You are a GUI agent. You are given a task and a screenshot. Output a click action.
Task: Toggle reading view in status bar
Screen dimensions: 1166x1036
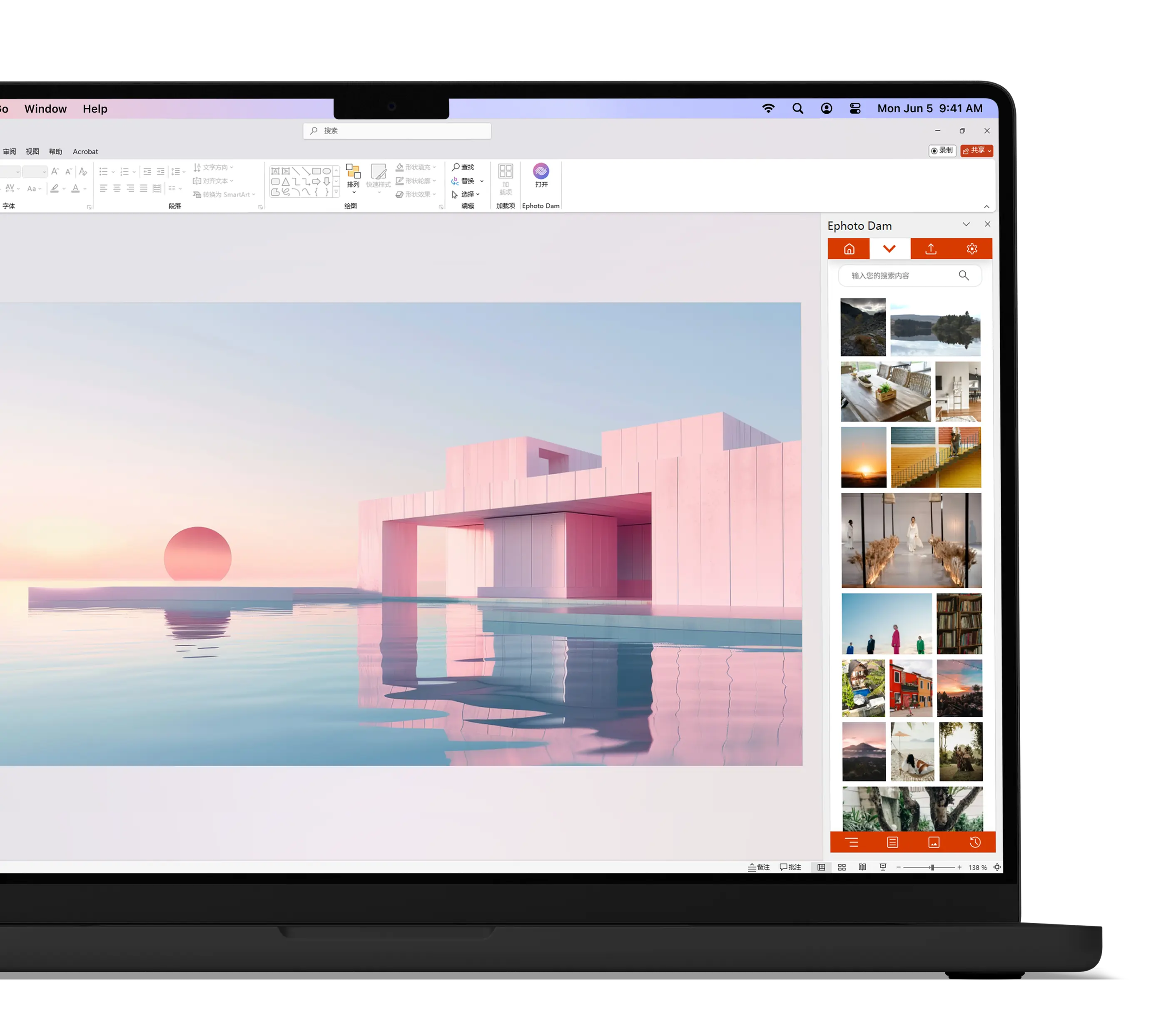[x=862, y=867]
